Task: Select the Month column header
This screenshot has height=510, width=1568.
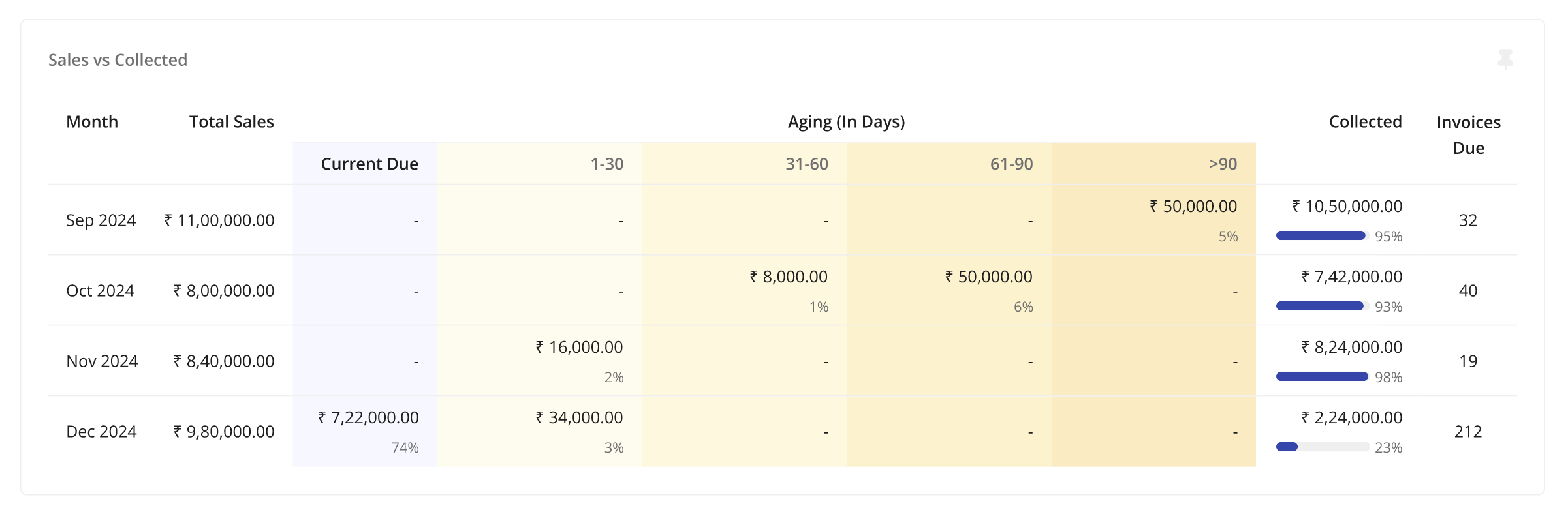Action: (x=92, y=122)
